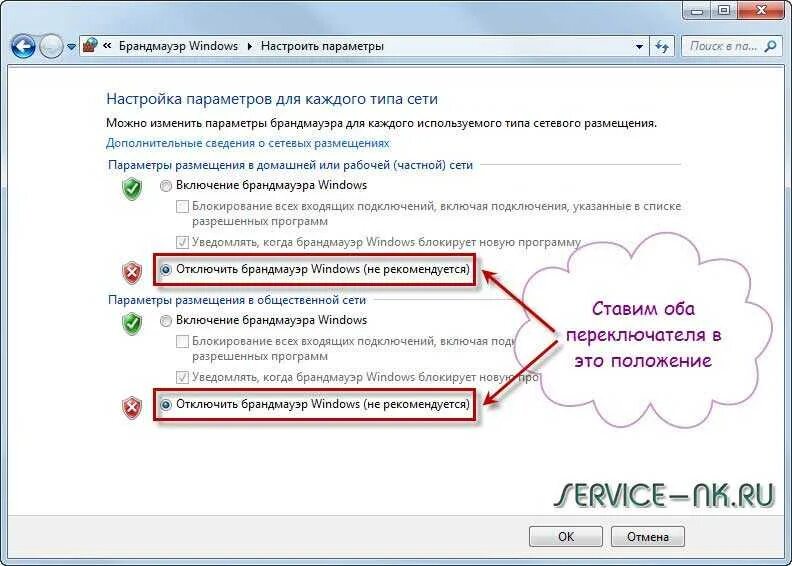
Task: Cancel changes with Отмена button
Action: pos(648,536)
